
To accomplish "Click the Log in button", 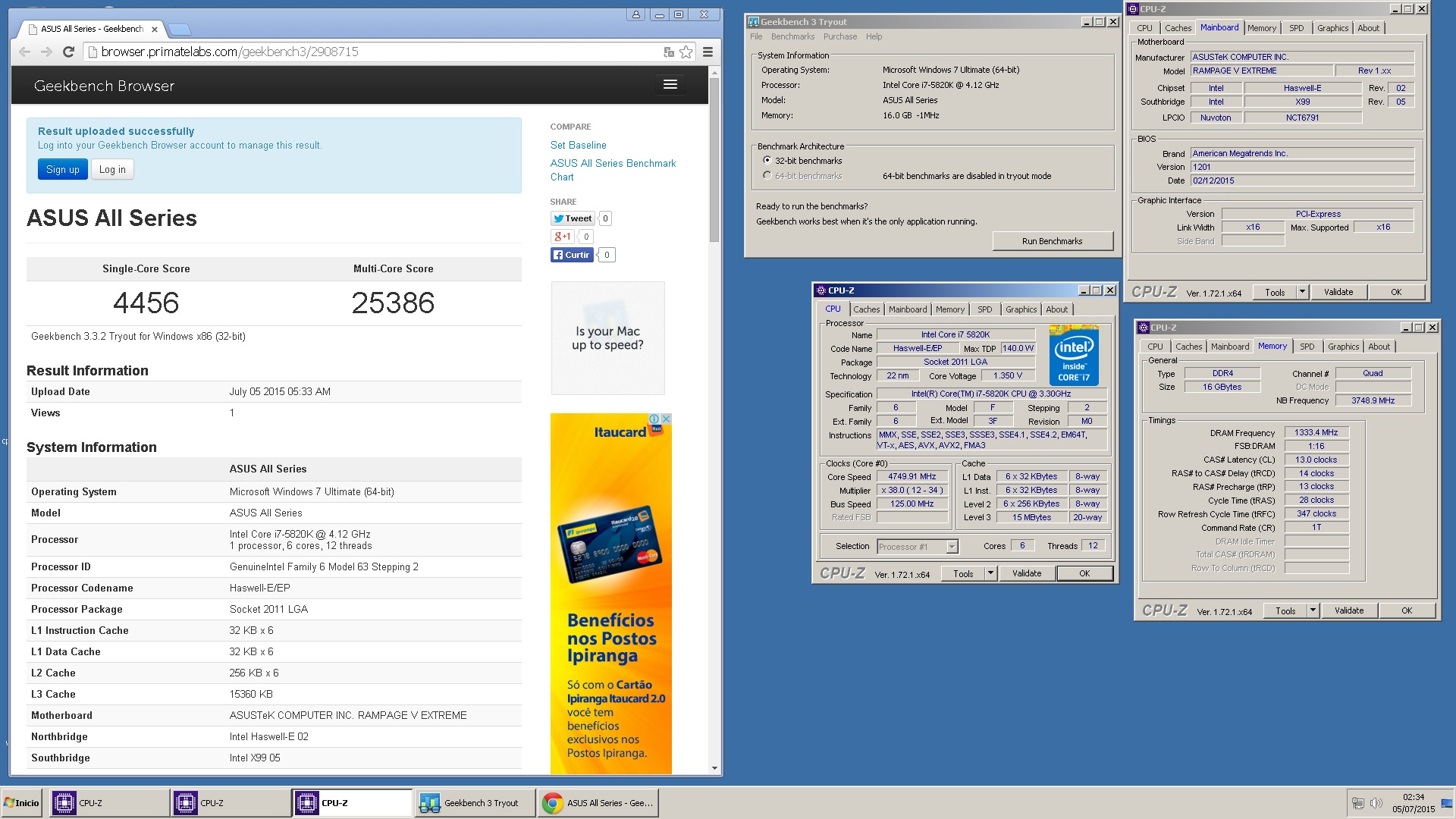I will [x=112, y=170].
